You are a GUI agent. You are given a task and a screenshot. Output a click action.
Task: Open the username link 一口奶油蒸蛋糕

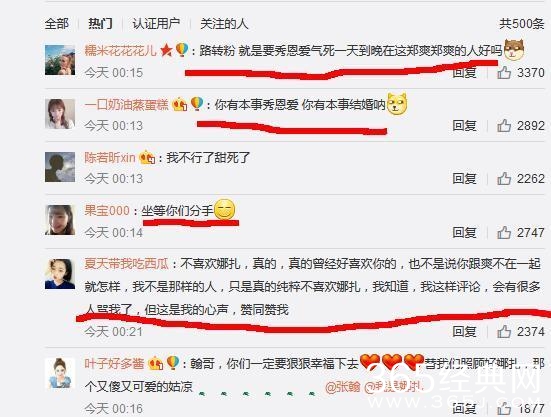(x=127, y=104)
